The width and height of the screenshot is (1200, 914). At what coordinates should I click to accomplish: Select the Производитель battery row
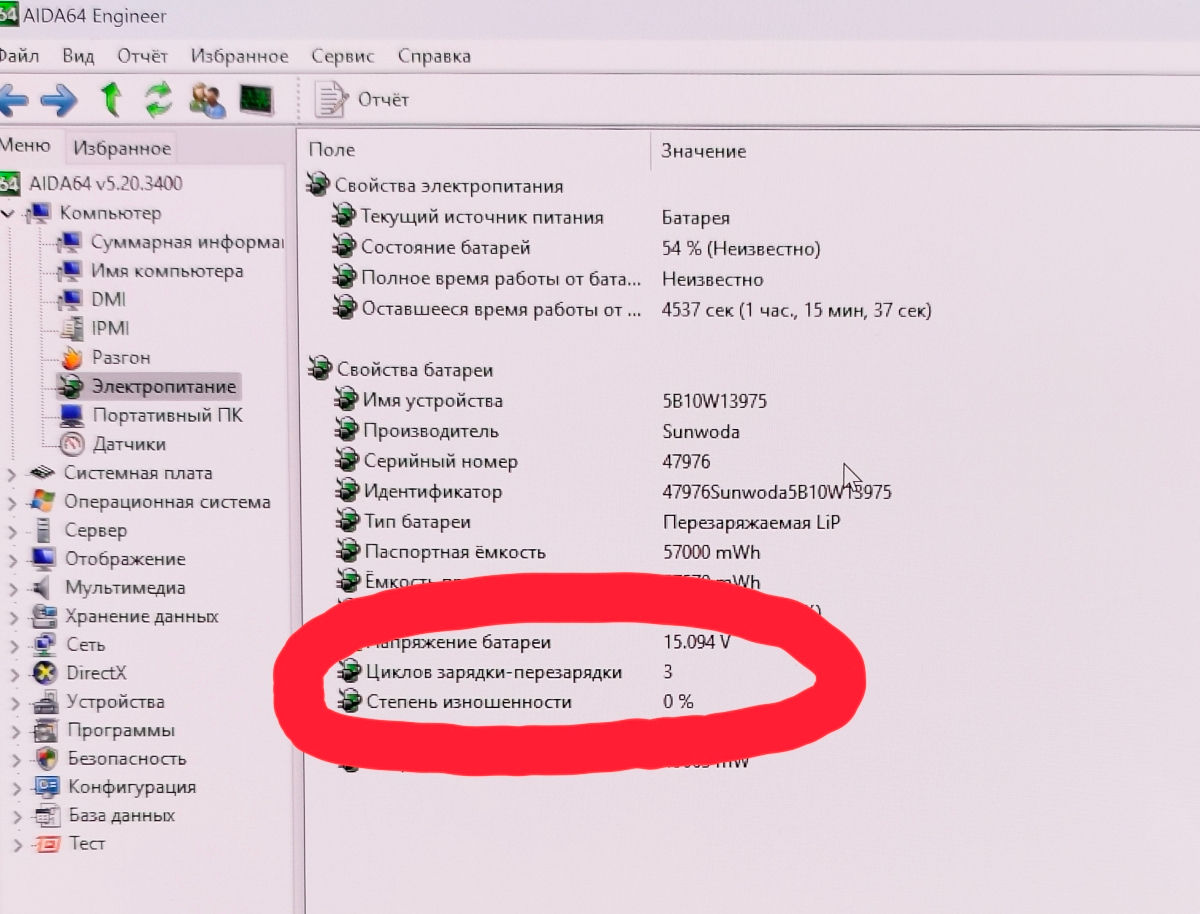coord(430,431)
